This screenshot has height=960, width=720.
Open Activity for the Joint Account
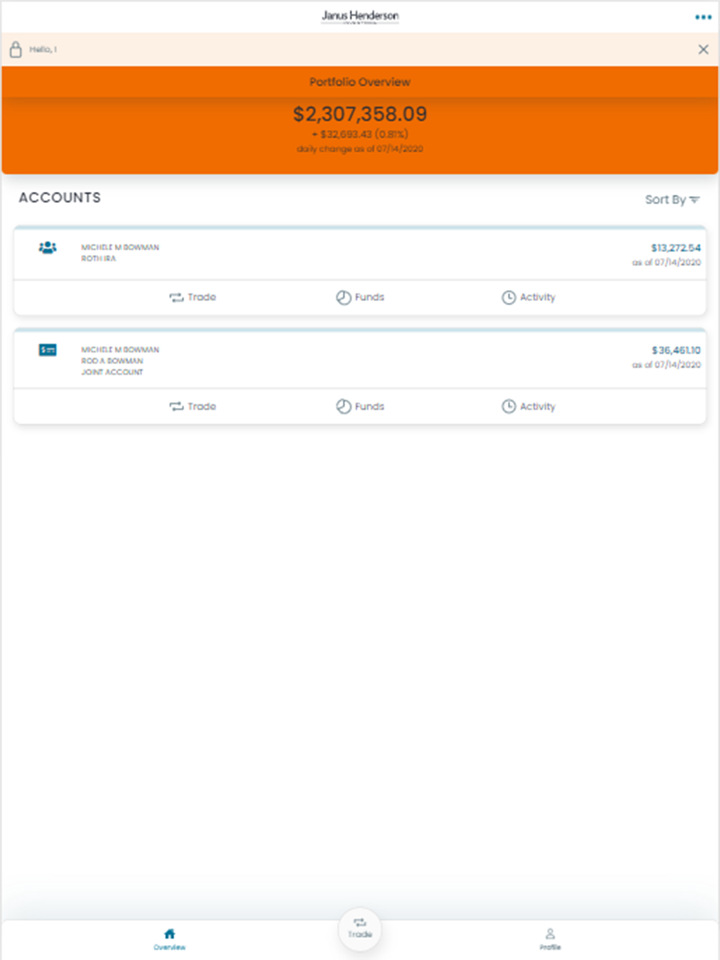(528, 406)
